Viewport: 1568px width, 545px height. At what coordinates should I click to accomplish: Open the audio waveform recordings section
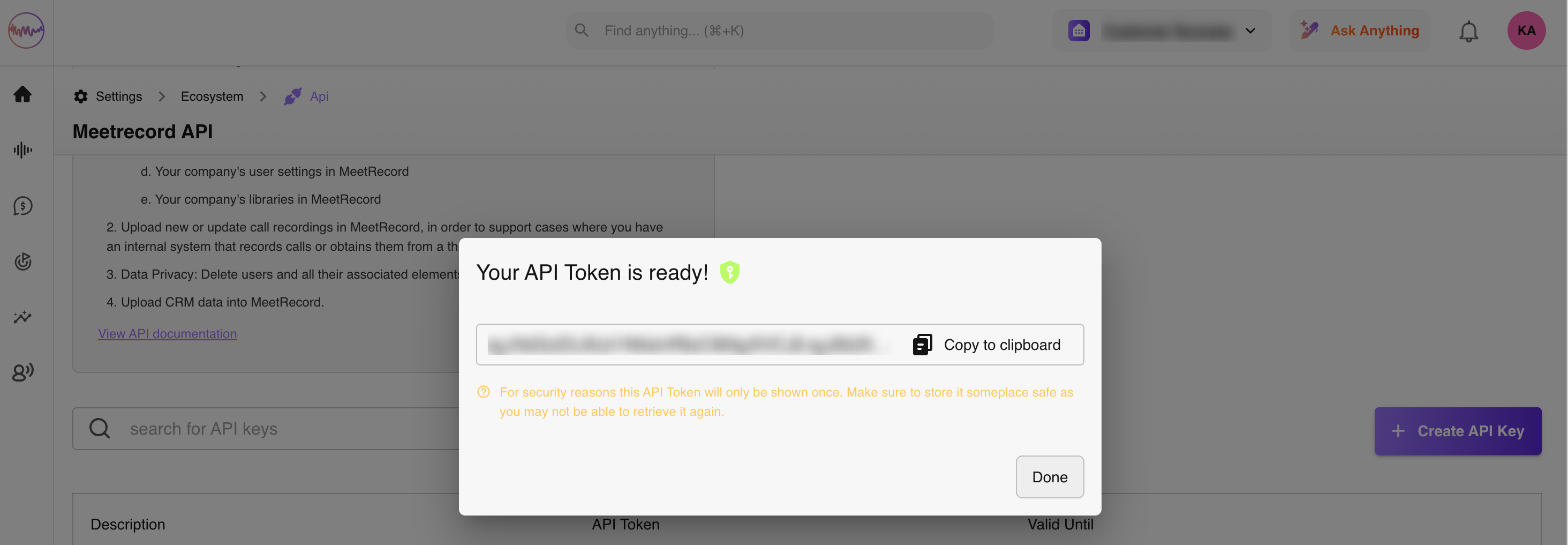point(22,150)
